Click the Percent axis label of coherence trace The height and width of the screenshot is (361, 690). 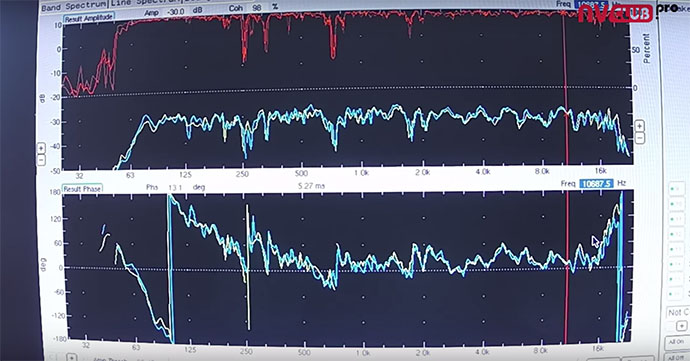point(646,48)
